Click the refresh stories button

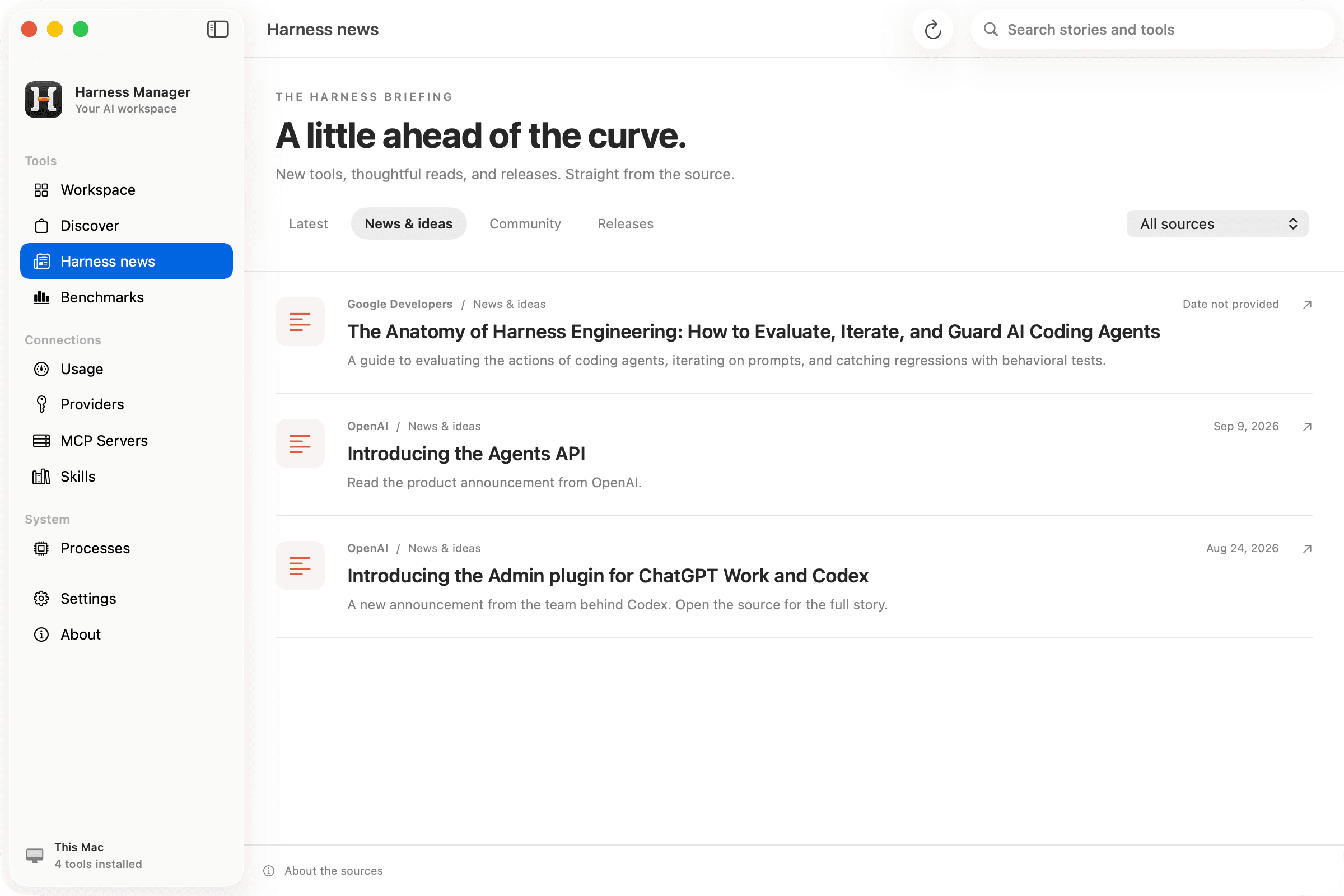click(932, 30)
